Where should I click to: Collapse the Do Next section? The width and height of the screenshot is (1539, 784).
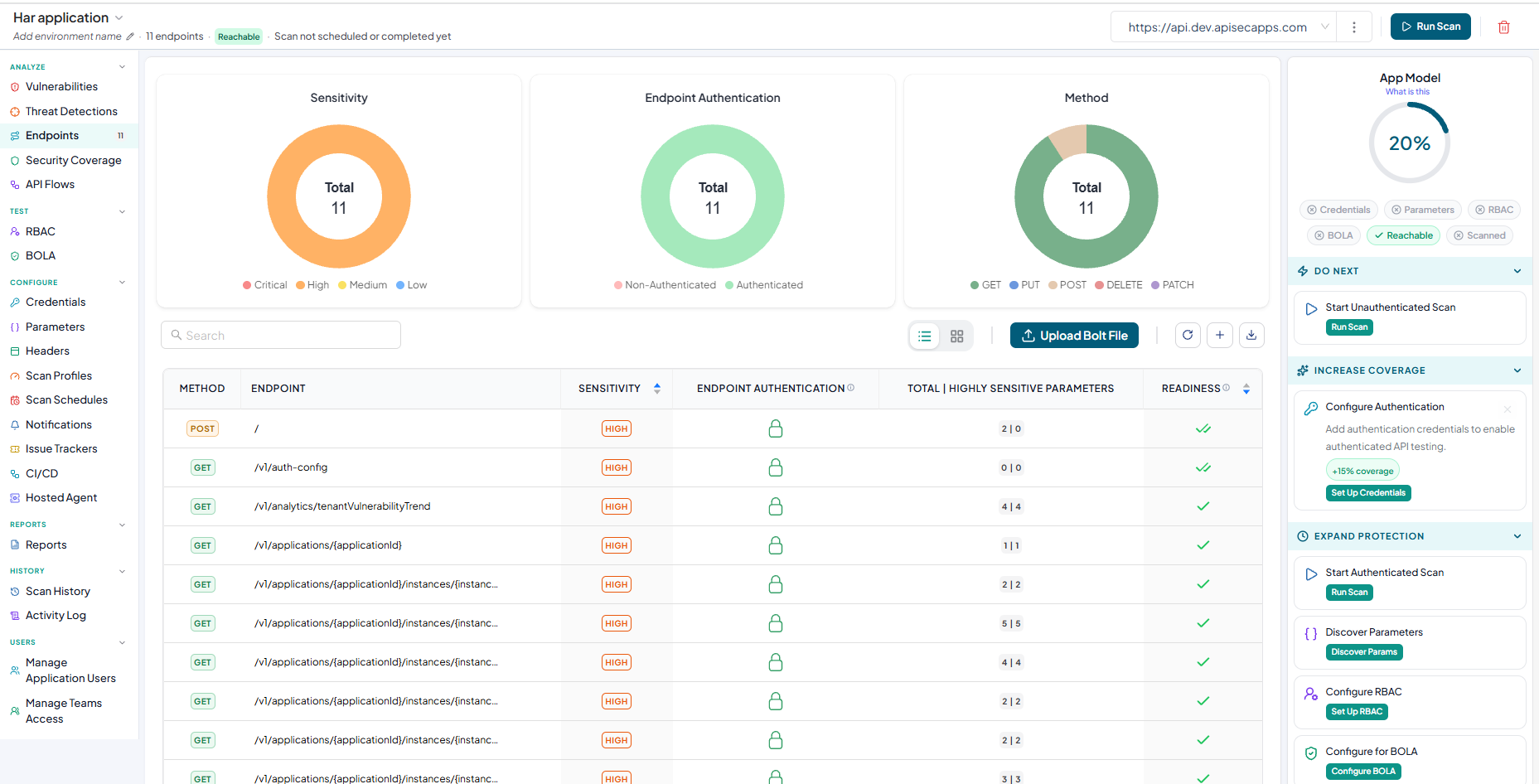click(x=1517, y=271)
